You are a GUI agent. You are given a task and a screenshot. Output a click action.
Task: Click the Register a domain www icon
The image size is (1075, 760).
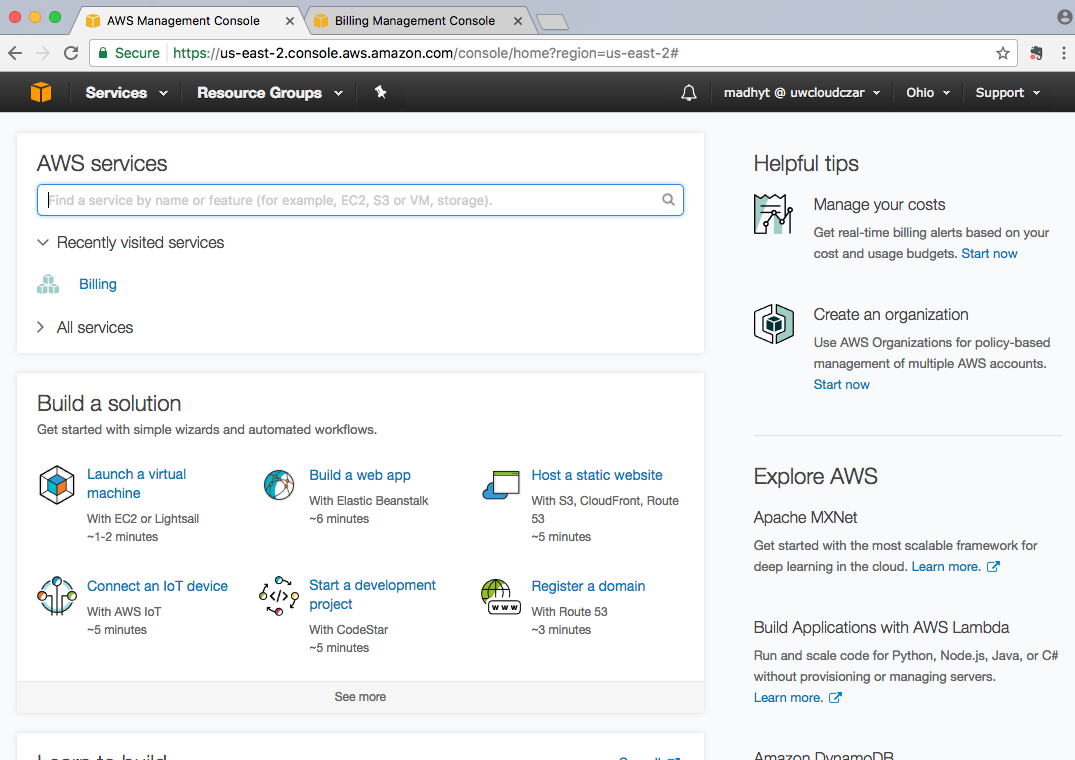(501, 596)
